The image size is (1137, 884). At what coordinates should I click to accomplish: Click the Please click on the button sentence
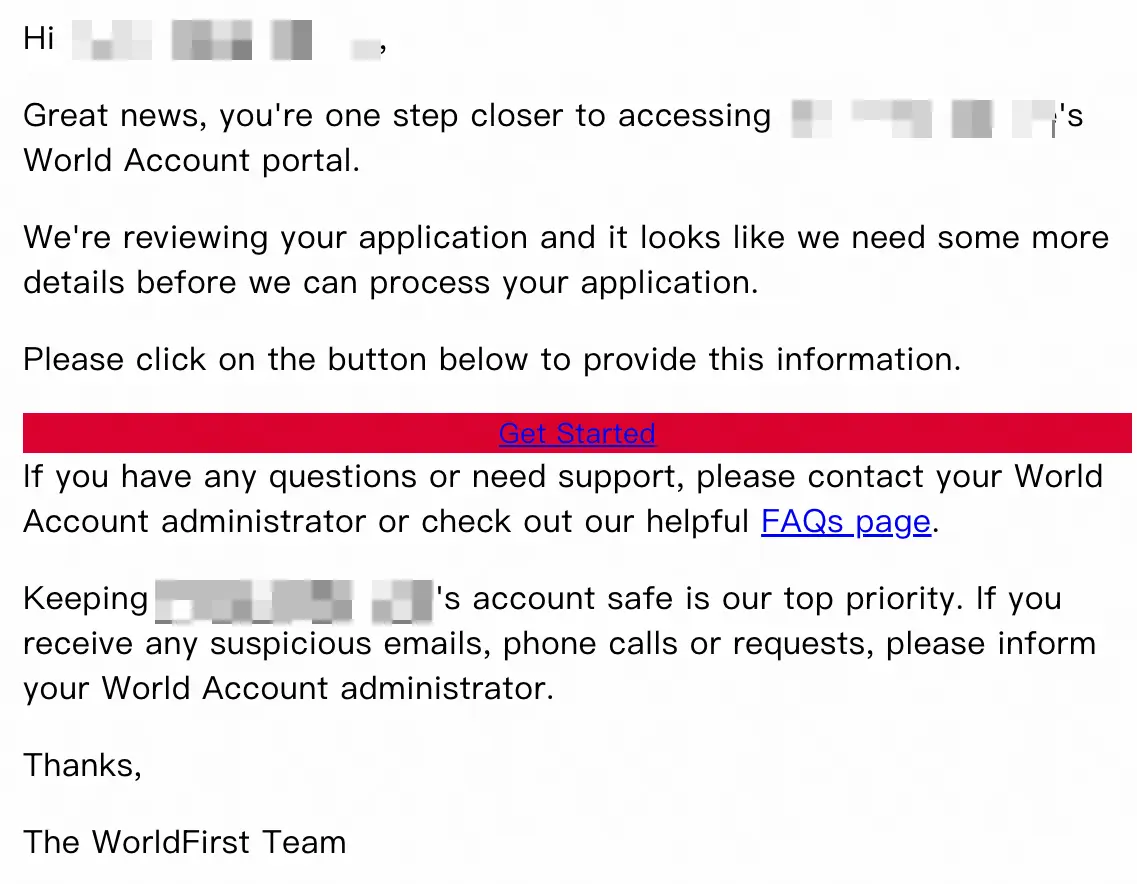click(492, 360)
